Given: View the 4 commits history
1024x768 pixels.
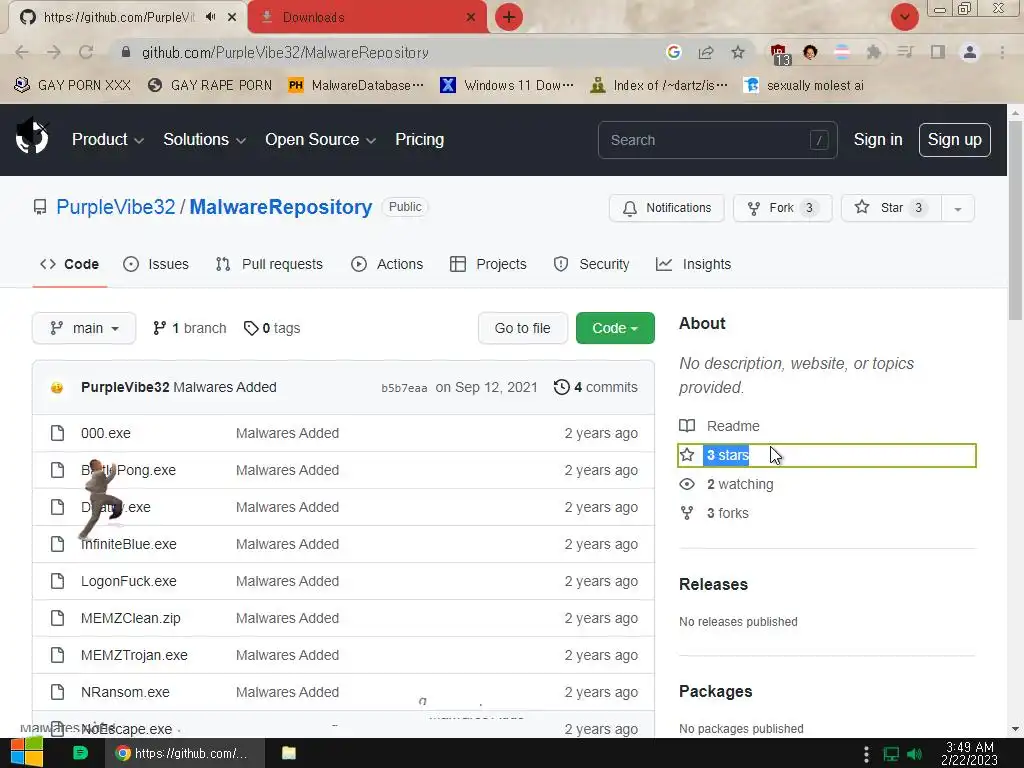Looking at the screenshot, I should (596, 387).
